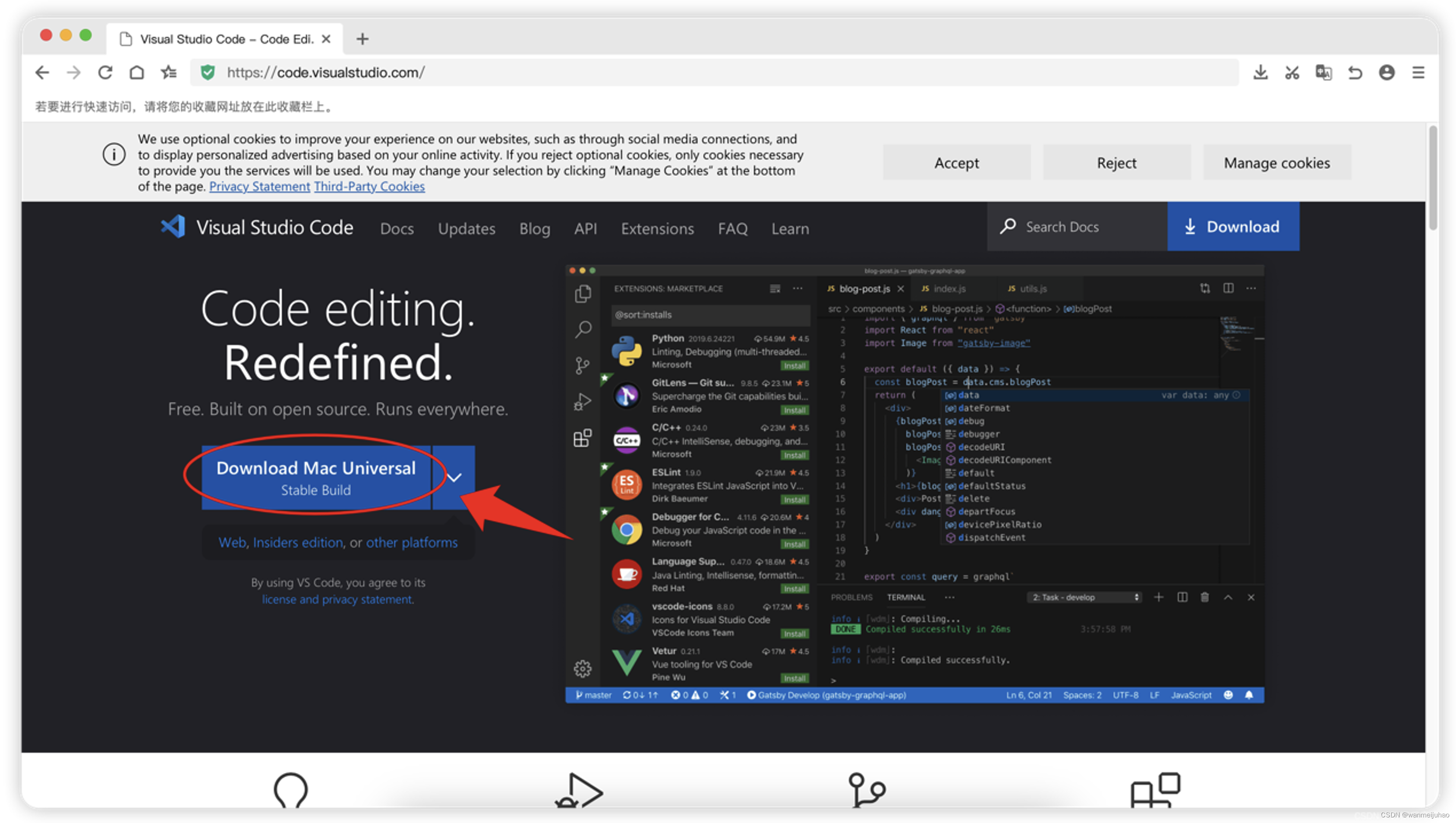Reject optional cookies

(1116, 162)
